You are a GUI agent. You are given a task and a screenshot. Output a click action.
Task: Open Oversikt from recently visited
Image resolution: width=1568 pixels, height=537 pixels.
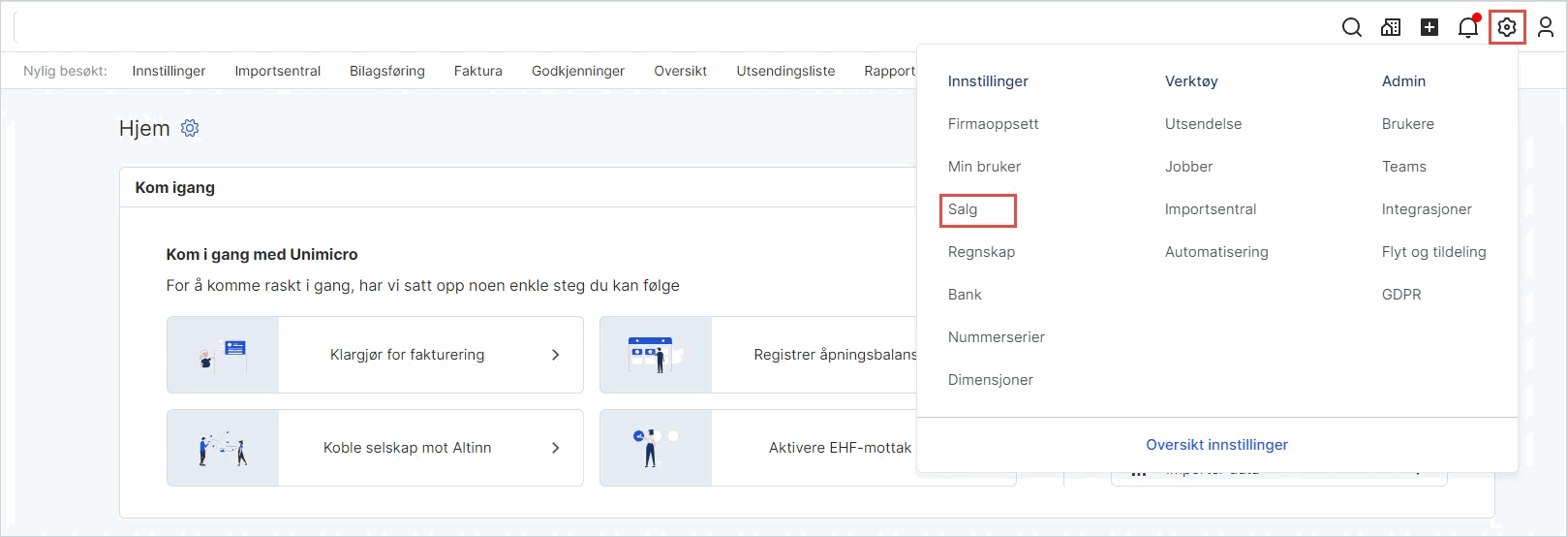click(680, 71)
